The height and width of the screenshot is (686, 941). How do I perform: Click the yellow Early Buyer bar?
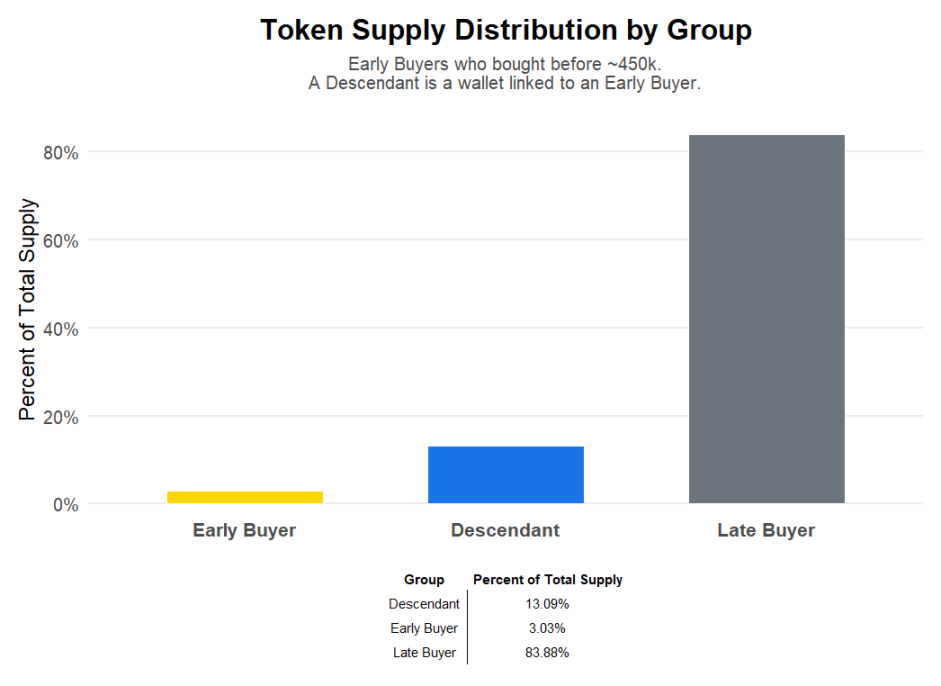(x=245, y=497)
